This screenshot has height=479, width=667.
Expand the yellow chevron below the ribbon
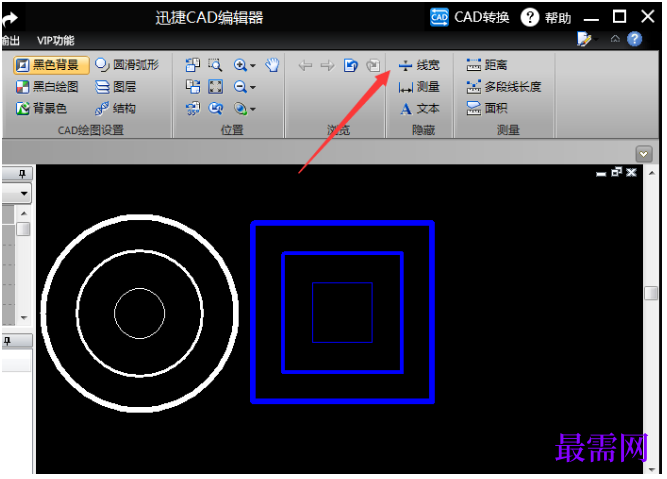645,154
